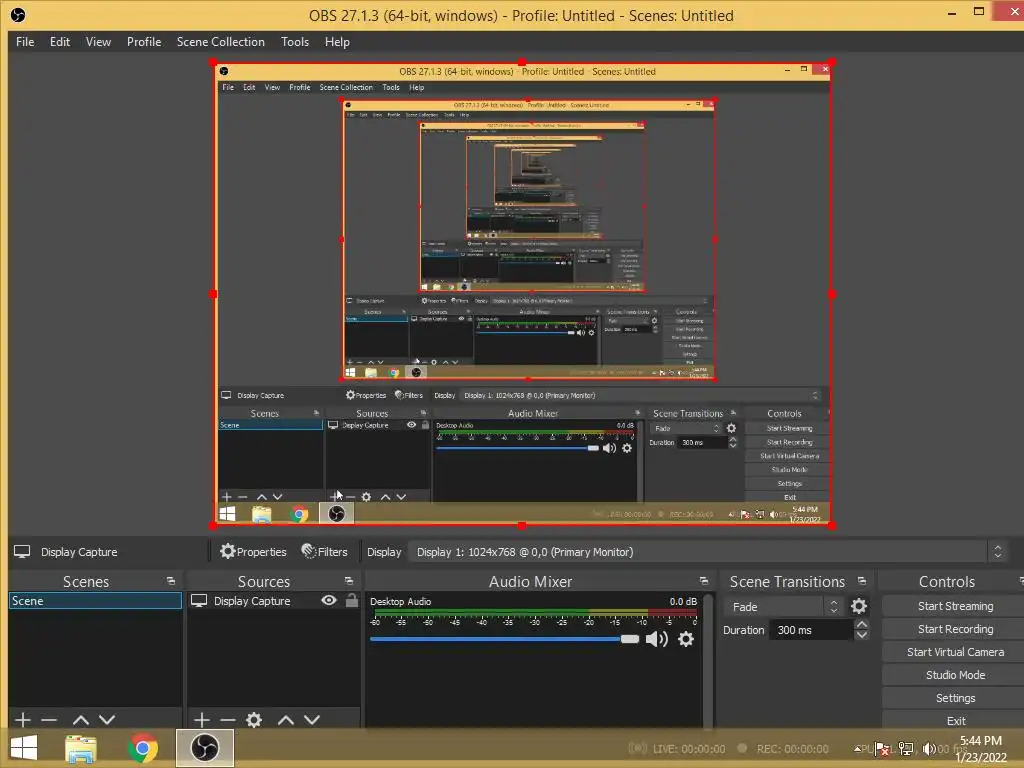Click the Exit button
The image size is (1024, 768).
tap(955, 720)
